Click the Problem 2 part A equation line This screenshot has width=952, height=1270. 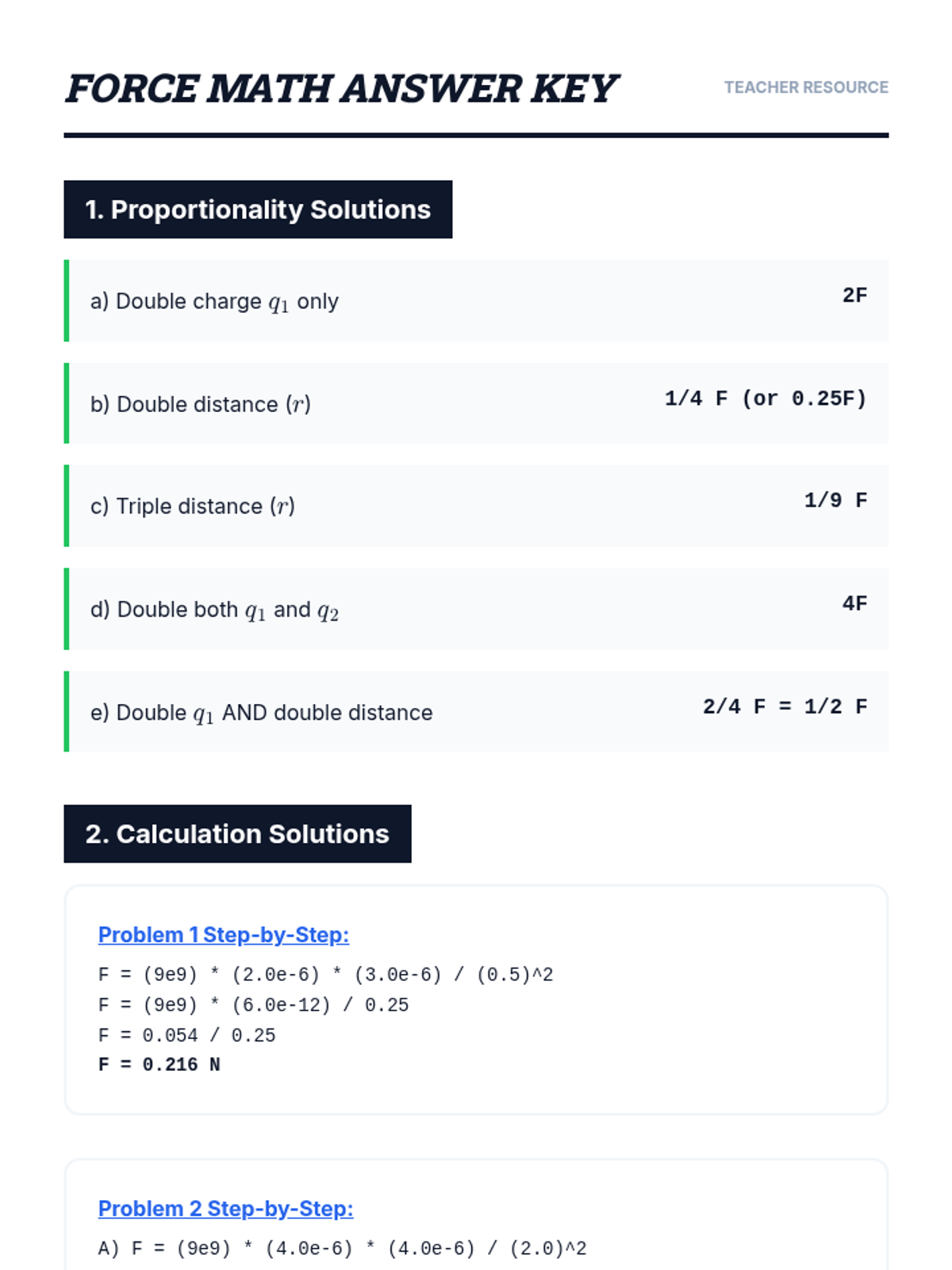click(343, 1249)
